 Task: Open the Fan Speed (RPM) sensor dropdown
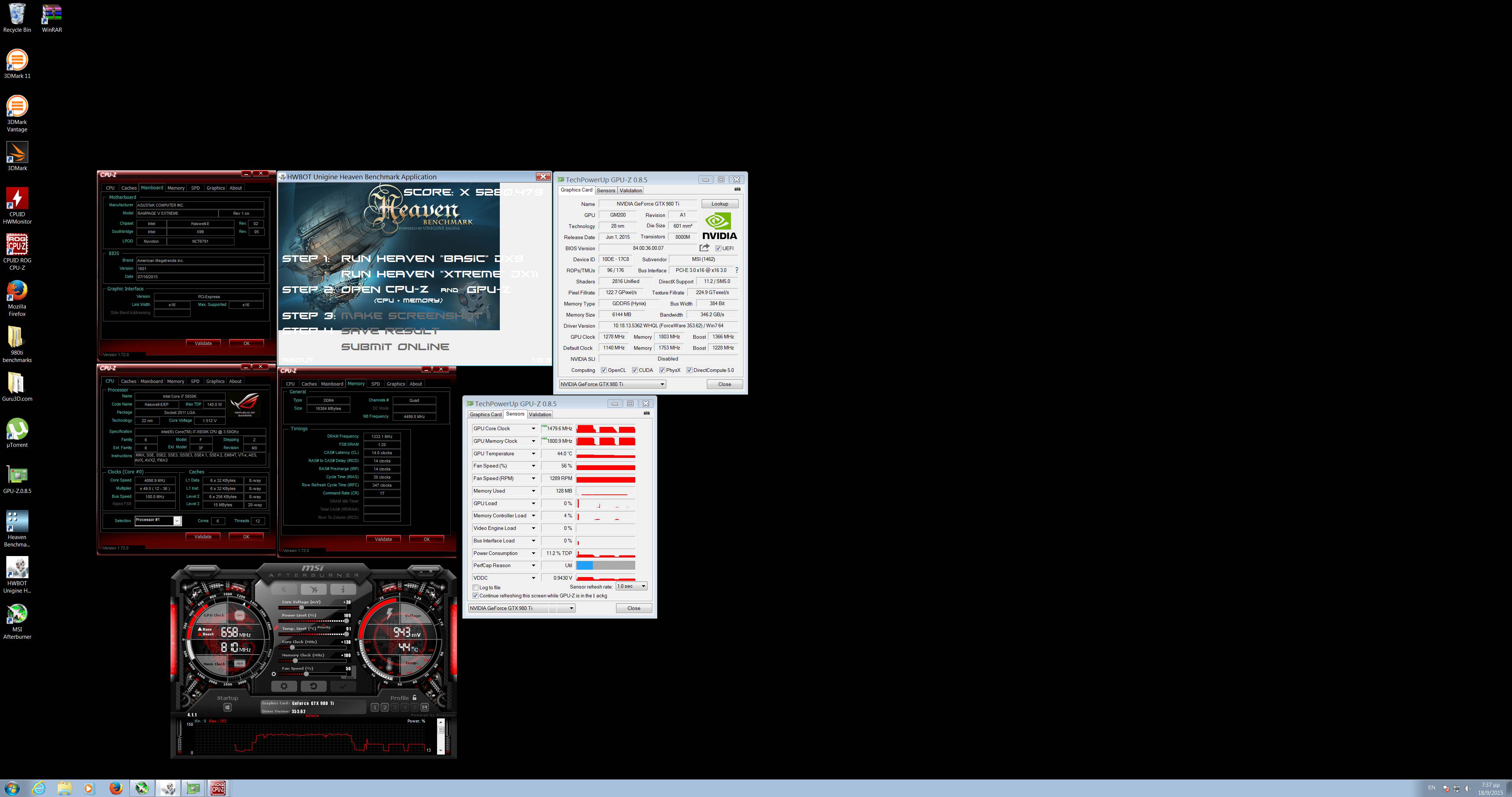[x=533, y=478]
